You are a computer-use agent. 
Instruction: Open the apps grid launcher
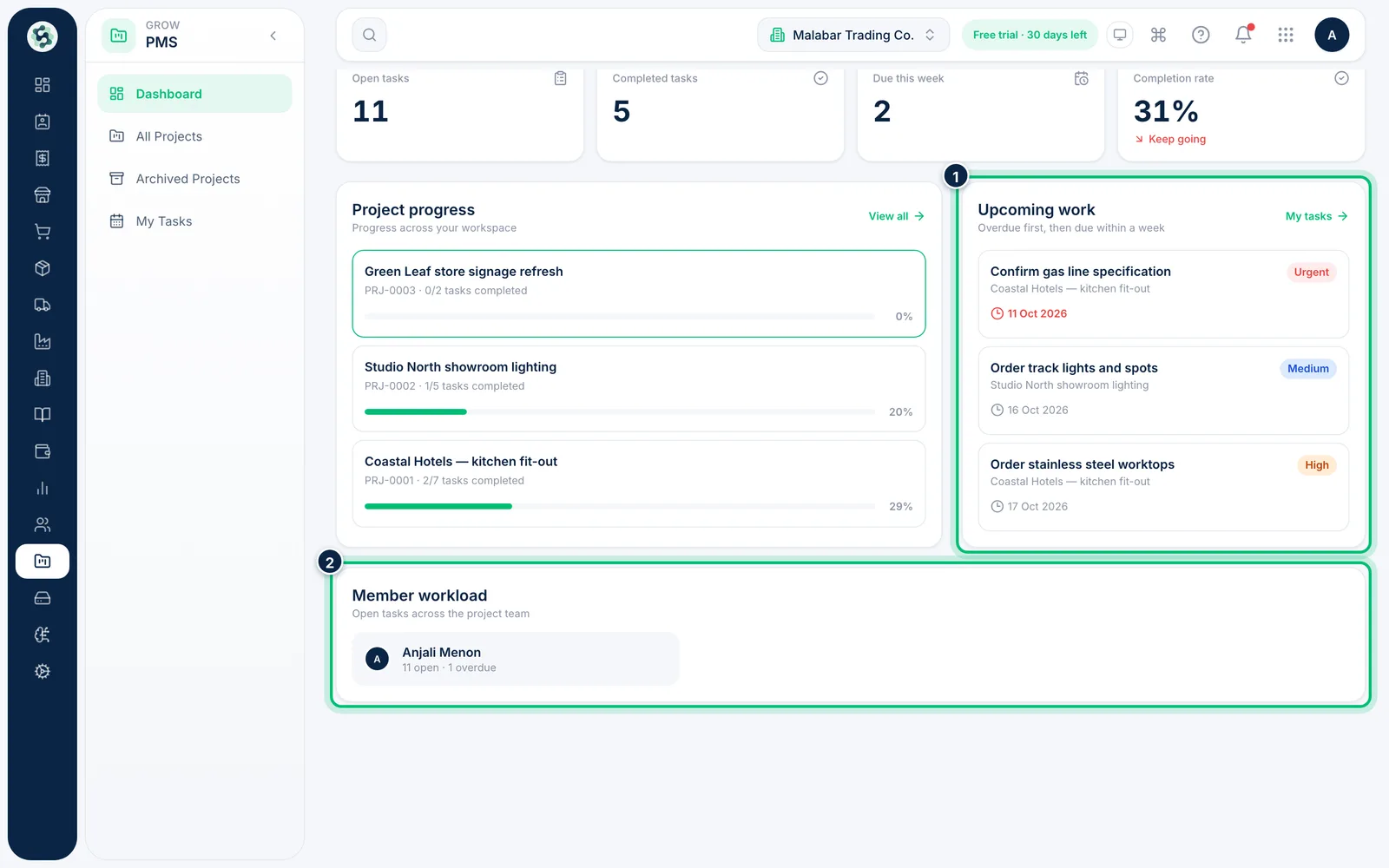tap(1286, 35)
